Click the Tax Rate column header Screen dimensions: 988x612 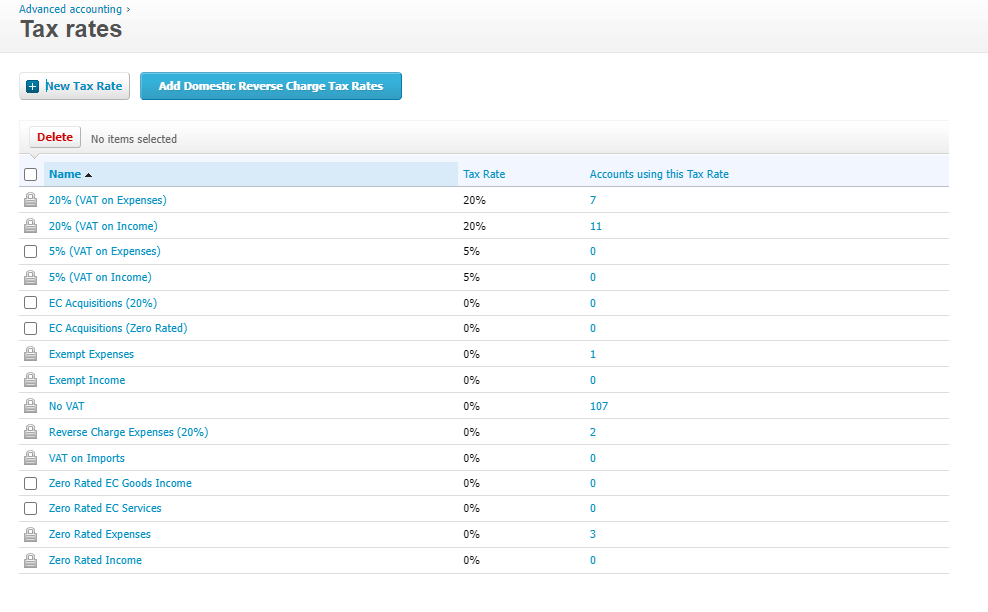pyautogui.click(x=484, y=174)
